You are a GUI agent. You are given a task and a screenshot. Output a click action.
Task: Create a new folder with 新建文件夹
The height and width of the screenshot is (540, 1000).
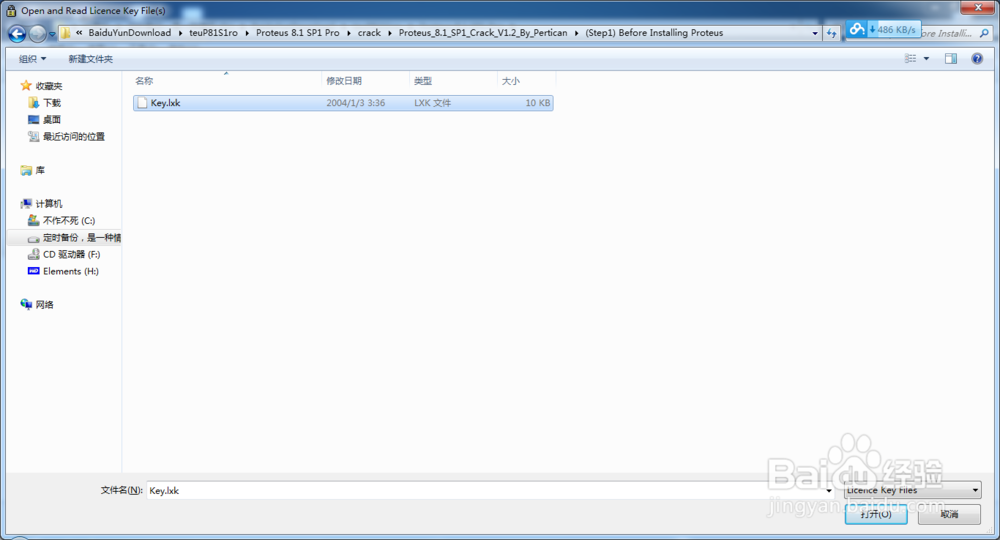(91, 59)
